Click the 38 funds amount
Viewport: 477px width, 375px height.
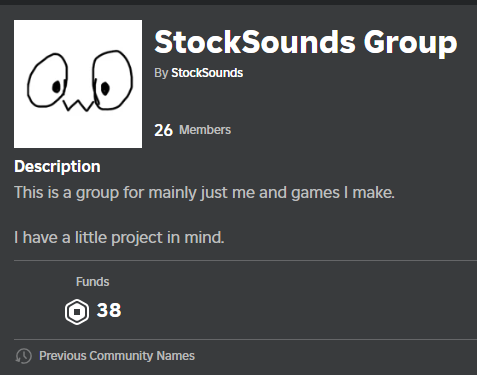click(109, 310)
